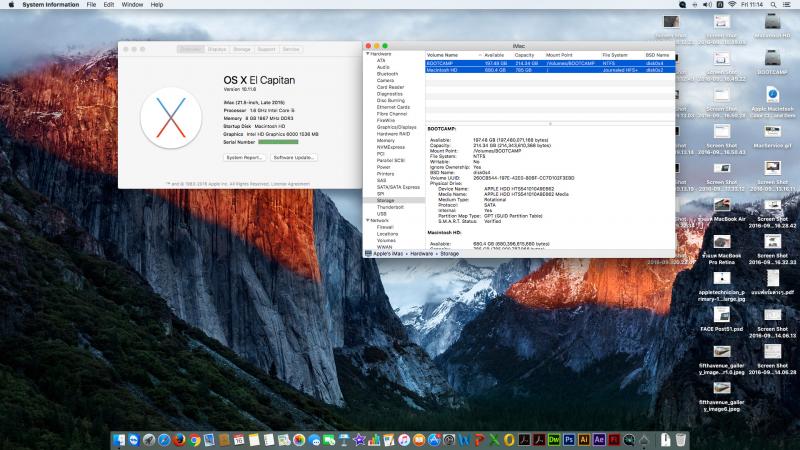Select MacService.gif on the desktop

pyautogui.click(x=772, y=132)
